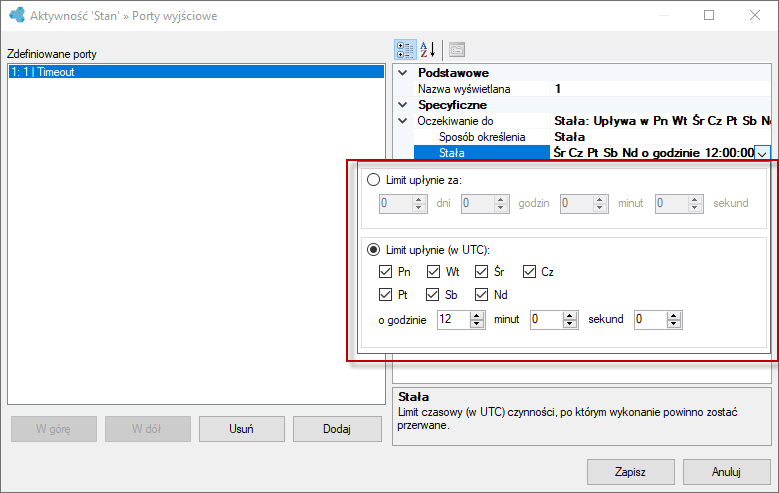779x493 pixels.
Task: Sort properties alphabetically
Action: coord(428,50)
